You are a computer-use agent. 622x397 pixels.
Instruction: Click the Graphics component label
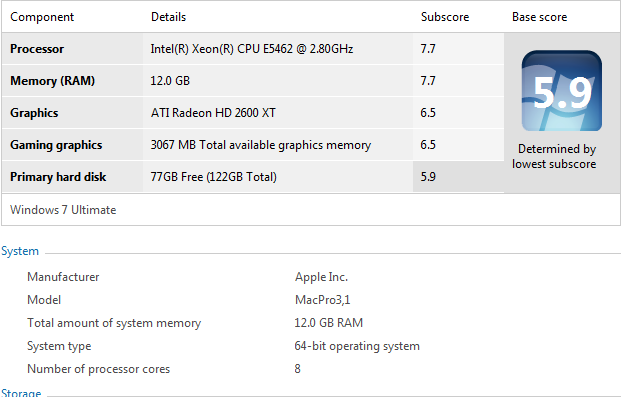[x=34, y=113]
